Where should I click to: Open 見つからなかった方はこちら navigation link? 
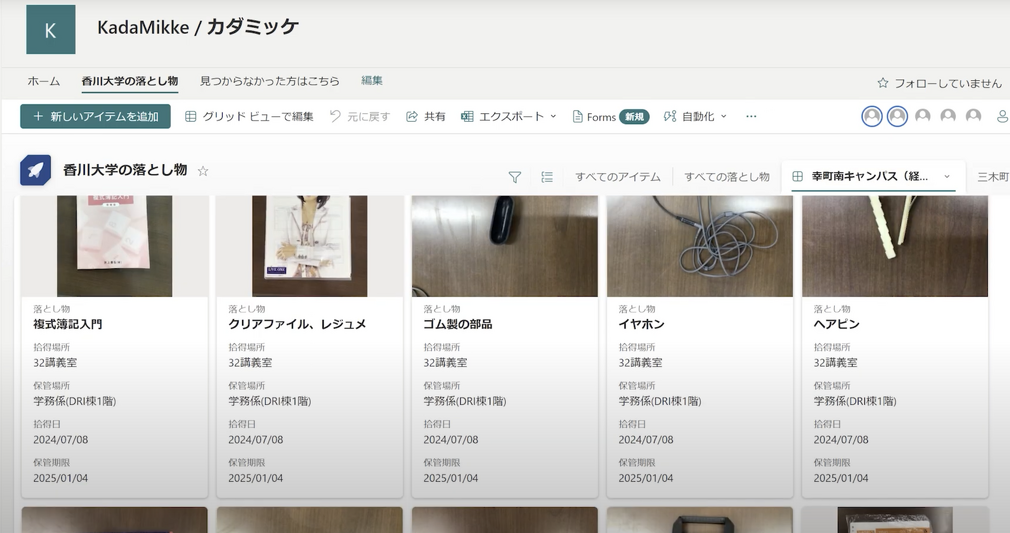point(269,81)
